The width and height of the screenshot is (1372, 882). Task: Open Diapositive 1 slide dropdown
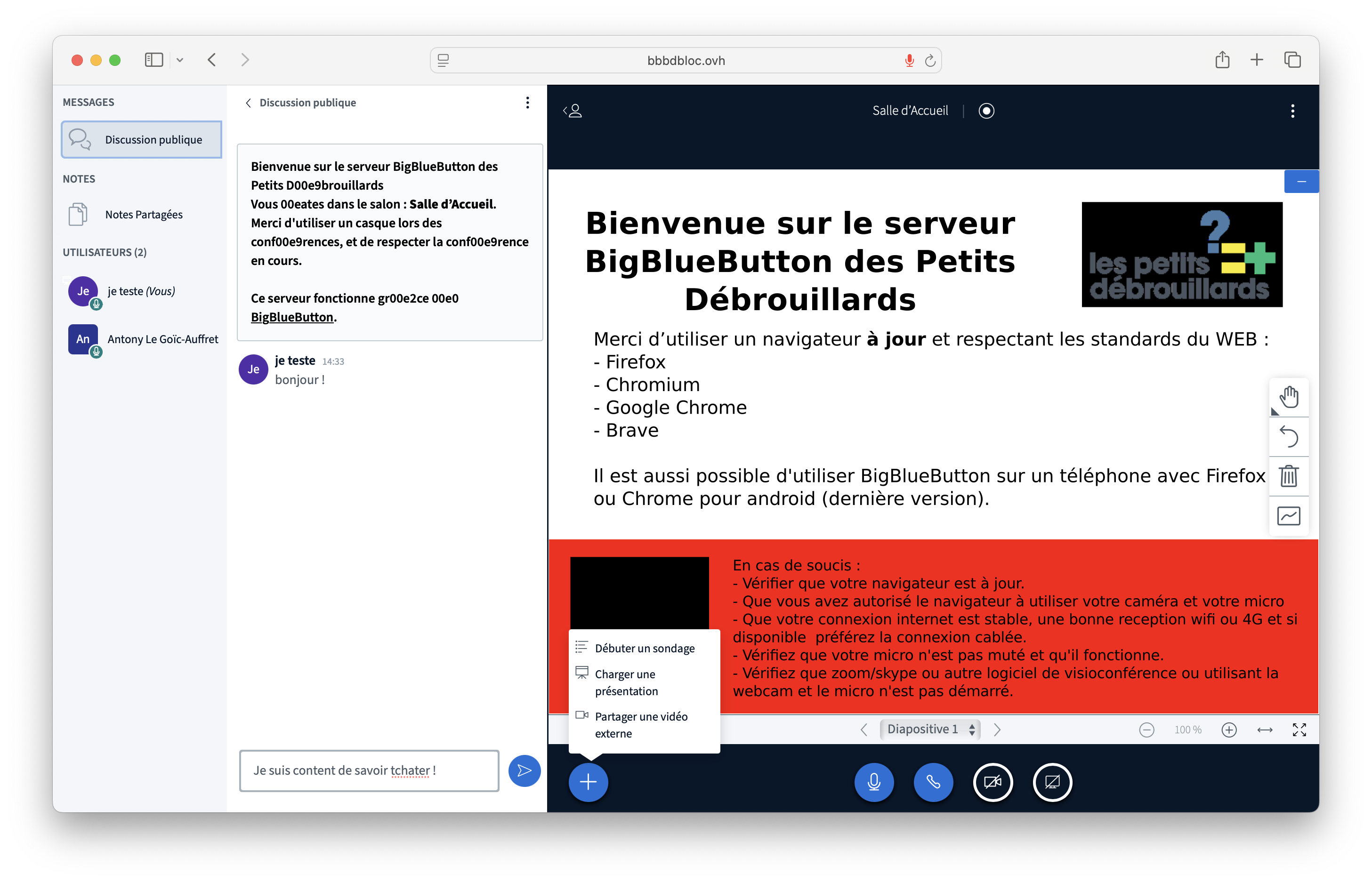coord(930,729)
